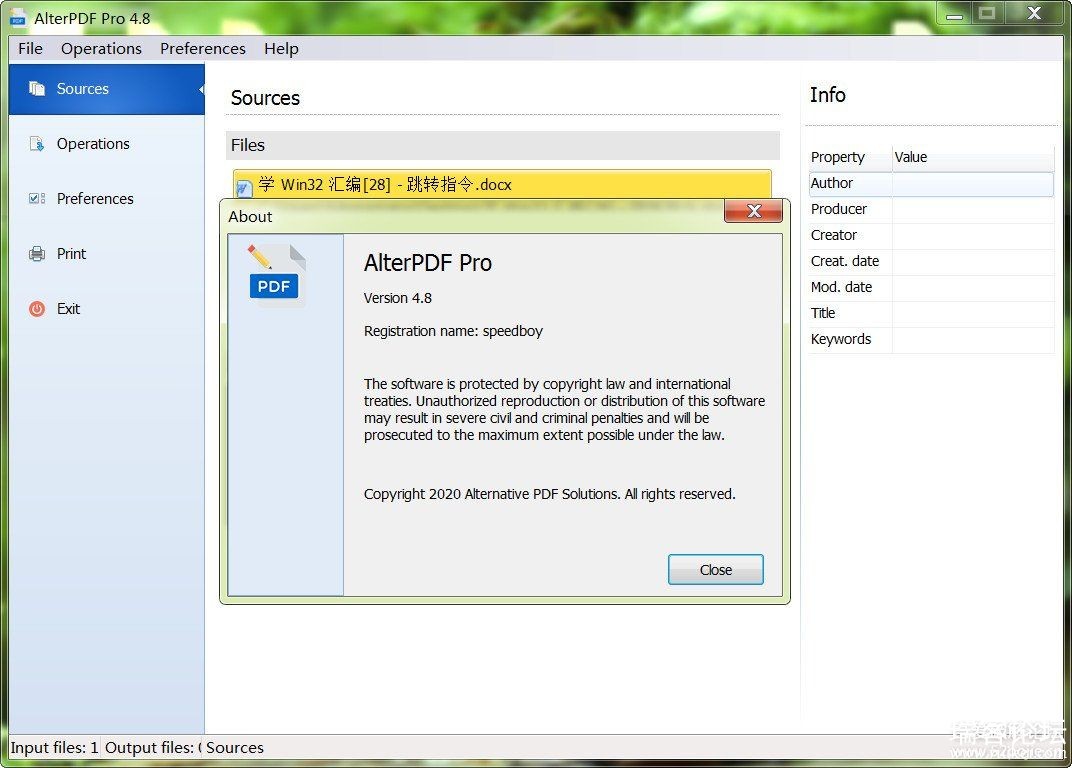The image size is (1072, 768).
Task: Click the red Exit power icon
Action: tap(37, 309)
